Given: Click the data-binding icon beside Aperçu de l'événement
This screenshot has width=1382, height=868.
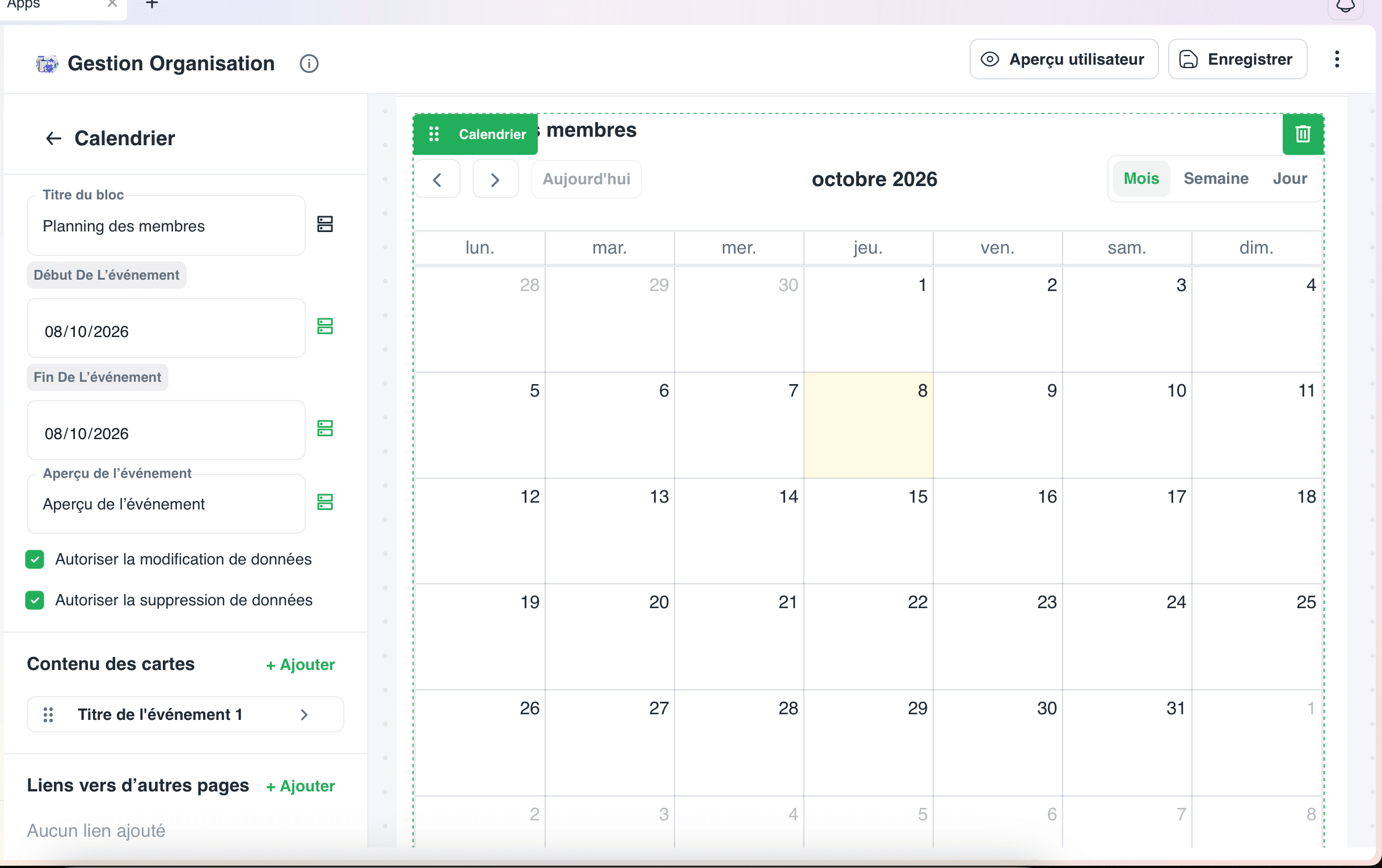Looking at the screenshot, I should coord(325,502).
